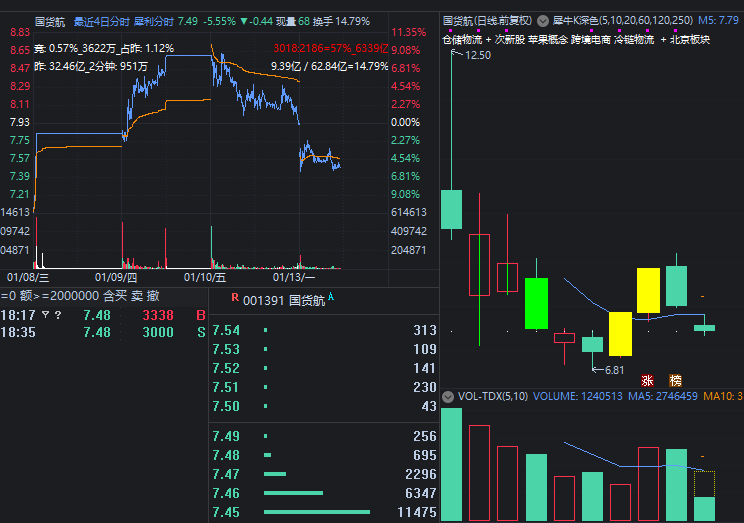Switch to the 犀利分时 view
Viewport: 744px width, 523px height.
[154, 20]
